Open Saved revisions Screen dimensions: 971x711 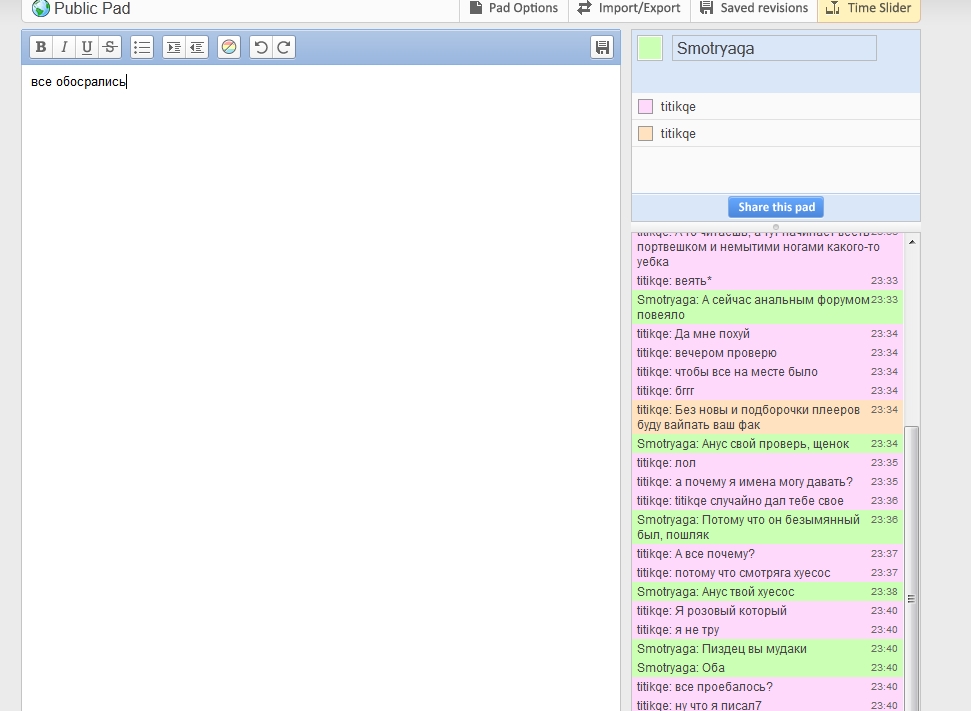tap(754, 8)
